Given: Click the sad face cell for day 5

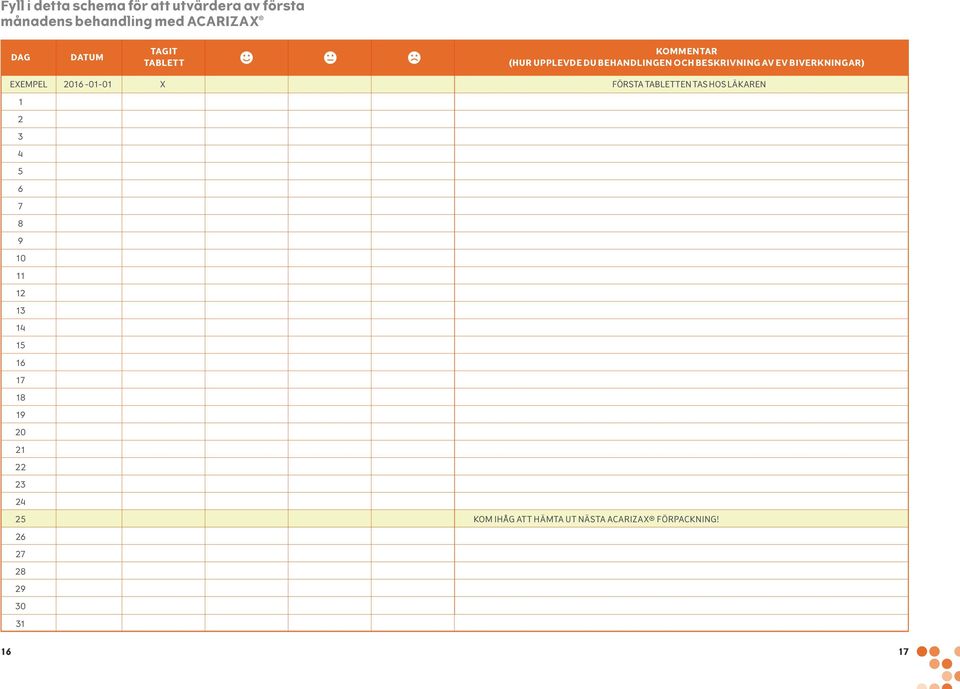Looking at the screenshot, I should (413, 171).
